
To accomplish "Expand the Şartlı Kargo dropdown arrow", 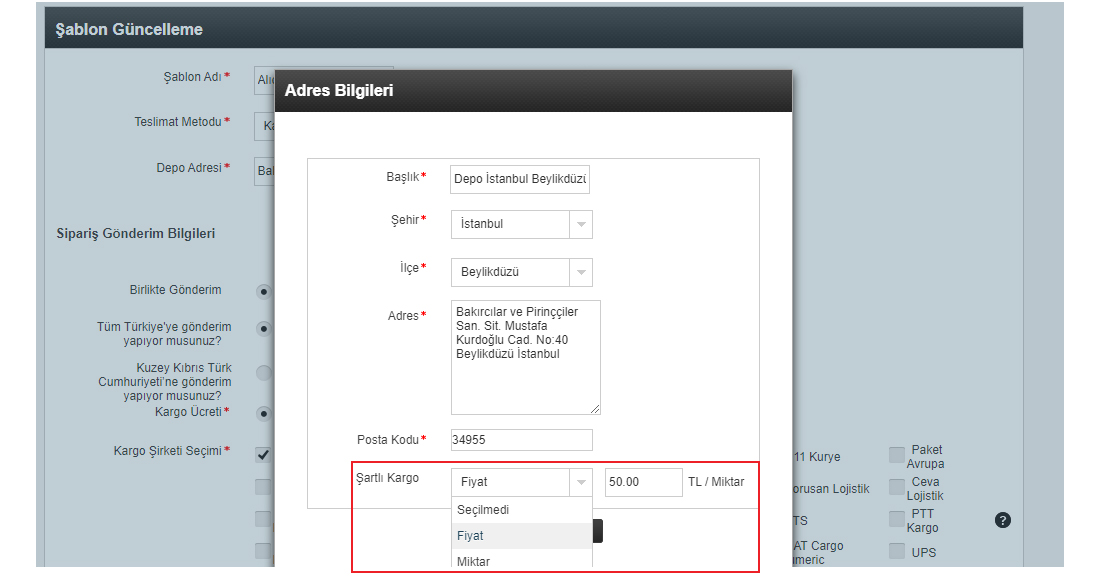I will pos(581,482).
